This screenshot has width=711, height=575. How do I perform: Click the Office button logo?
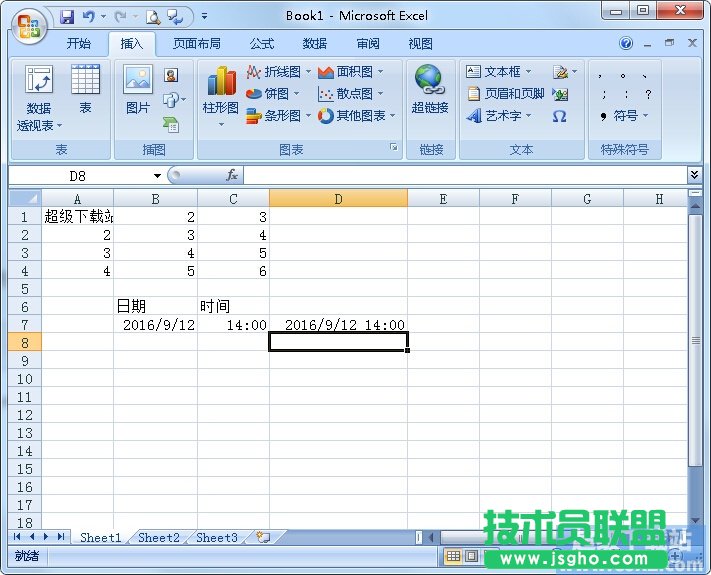[x=28, y=24]
